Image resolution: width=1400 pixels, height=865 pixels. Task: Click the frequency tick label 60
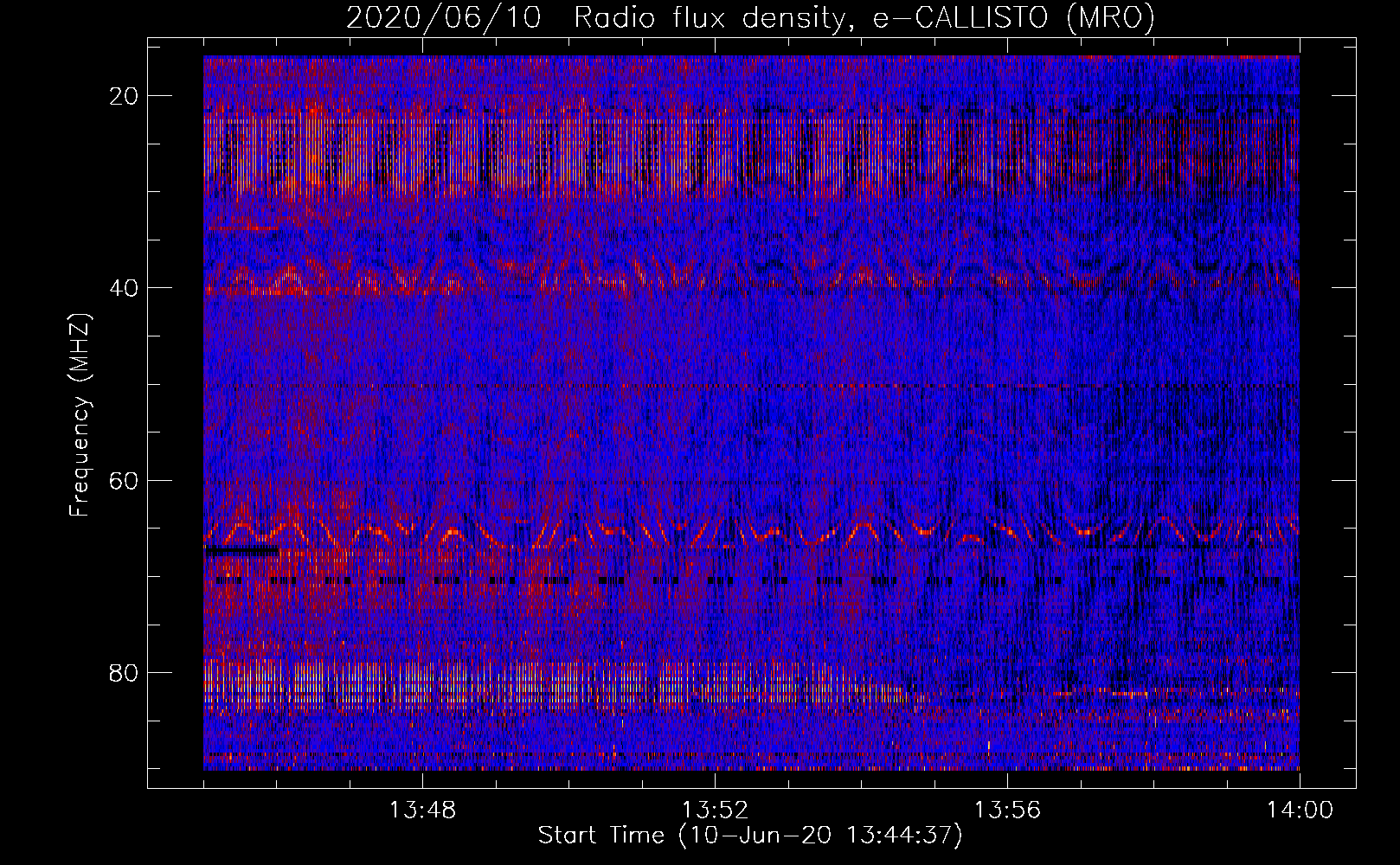tap(125, 480)
